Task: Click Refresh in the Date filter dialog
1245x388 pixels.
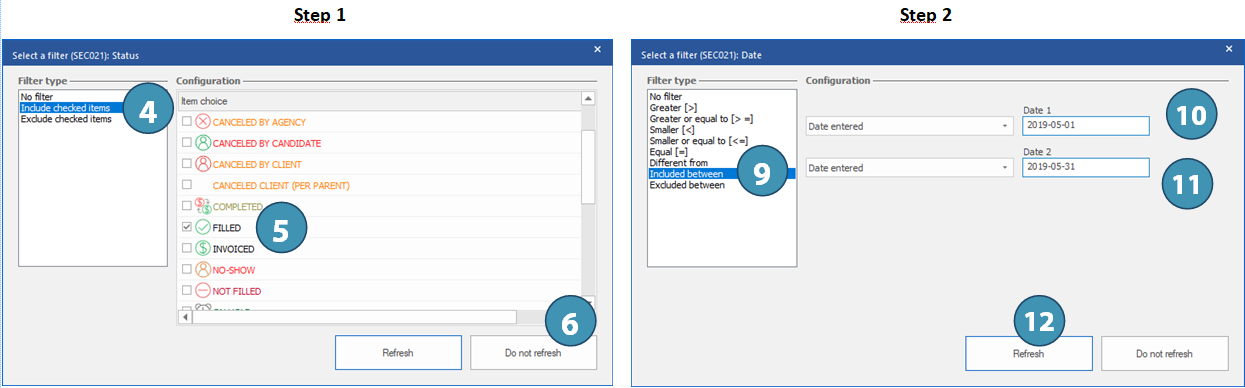Action: click(1028, 354)
